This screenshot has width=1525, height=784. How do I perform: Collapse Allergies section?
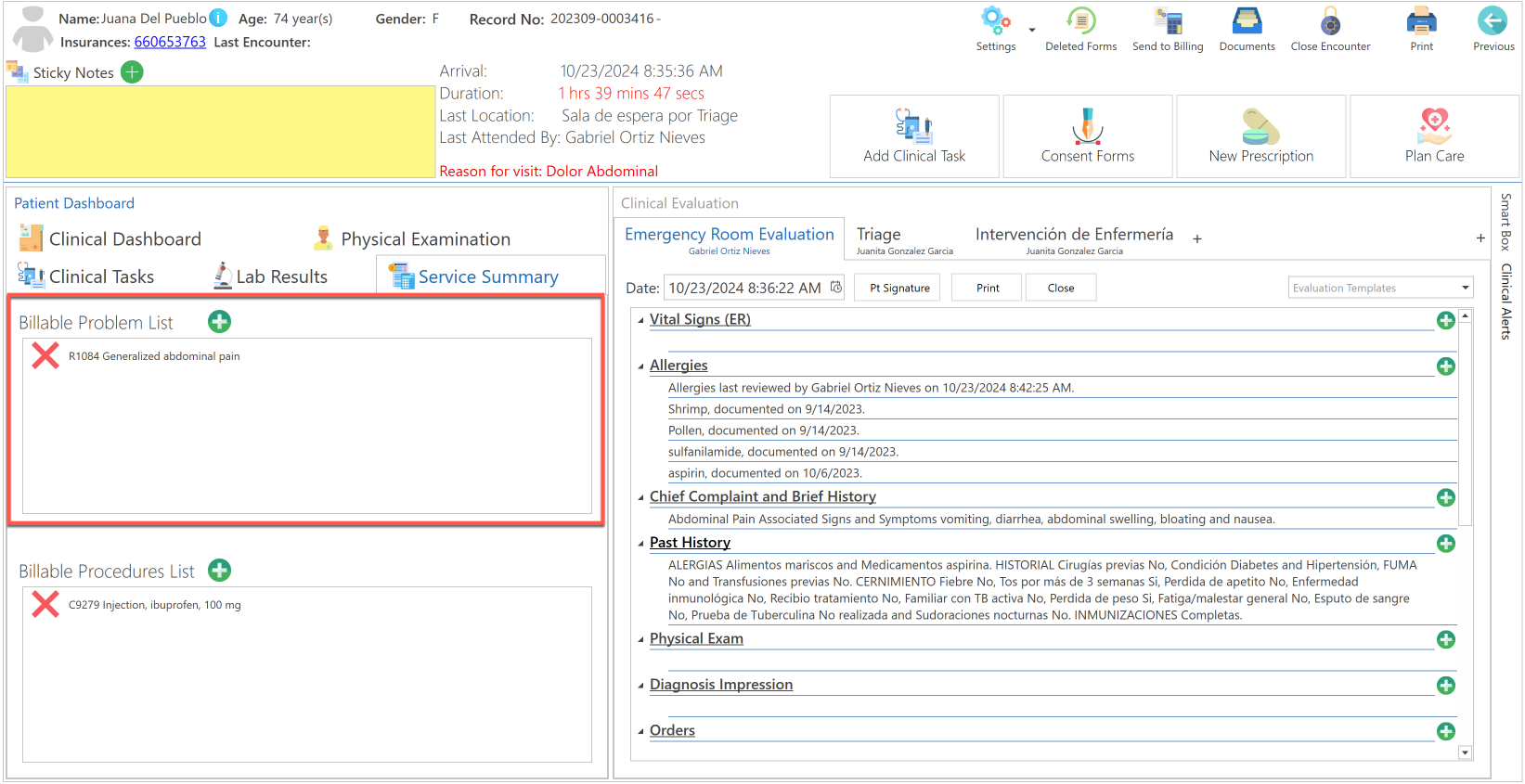[640, 366]
